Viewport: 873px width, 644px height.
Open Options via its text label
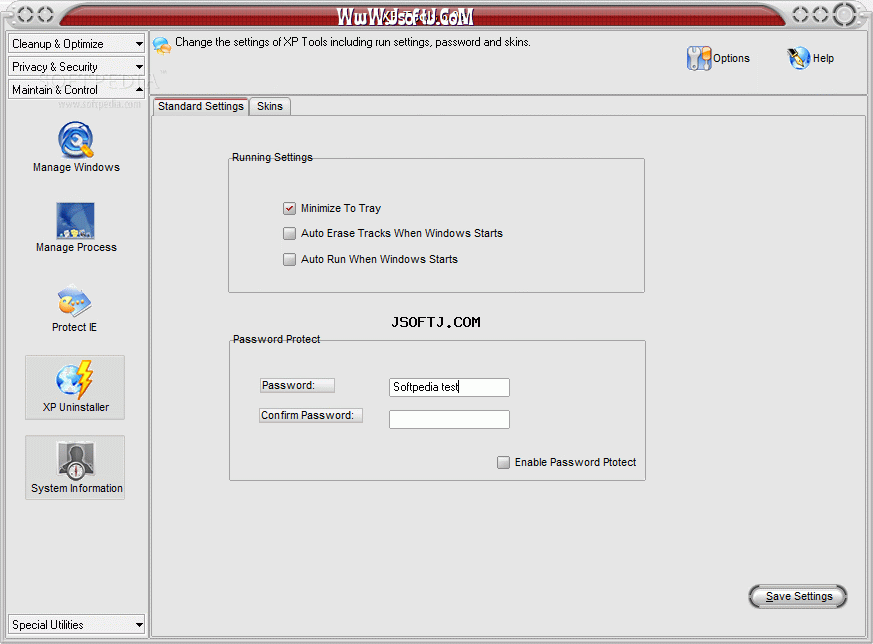coord(731,58)
